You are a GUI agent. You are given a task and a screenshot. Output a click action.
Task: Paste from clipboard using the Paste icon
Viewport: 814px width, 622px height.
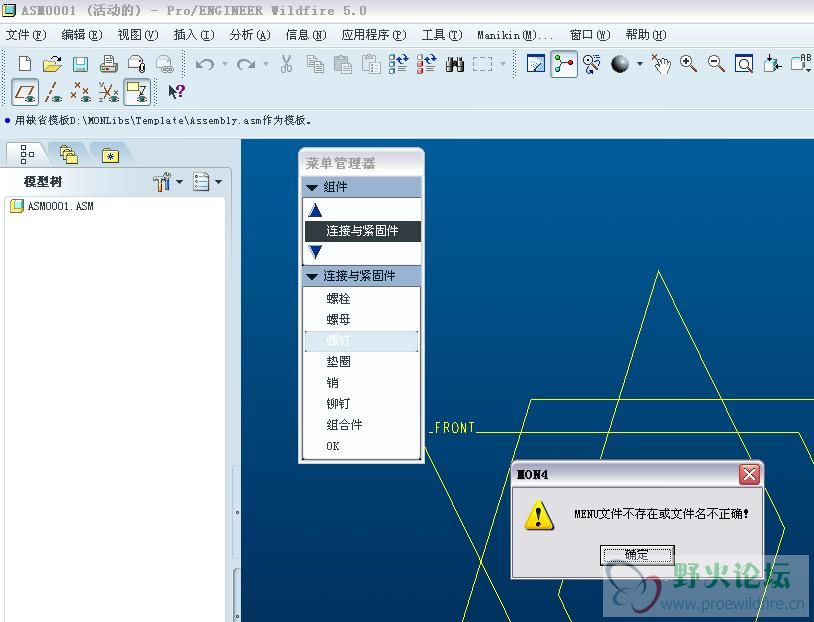(343, 64)
